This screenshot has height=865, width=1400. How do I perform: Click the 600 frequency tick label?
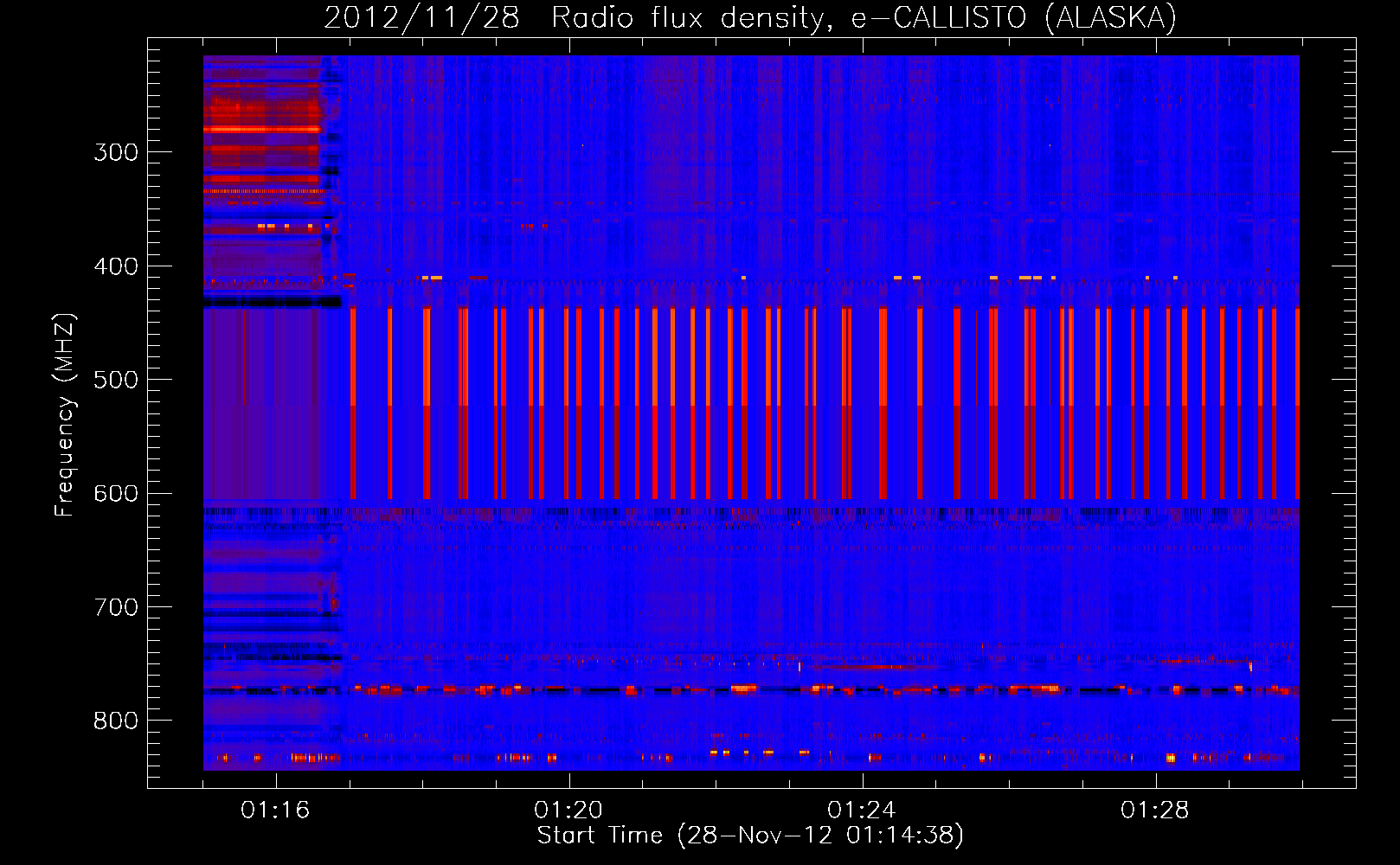click(x=116, y=494)
